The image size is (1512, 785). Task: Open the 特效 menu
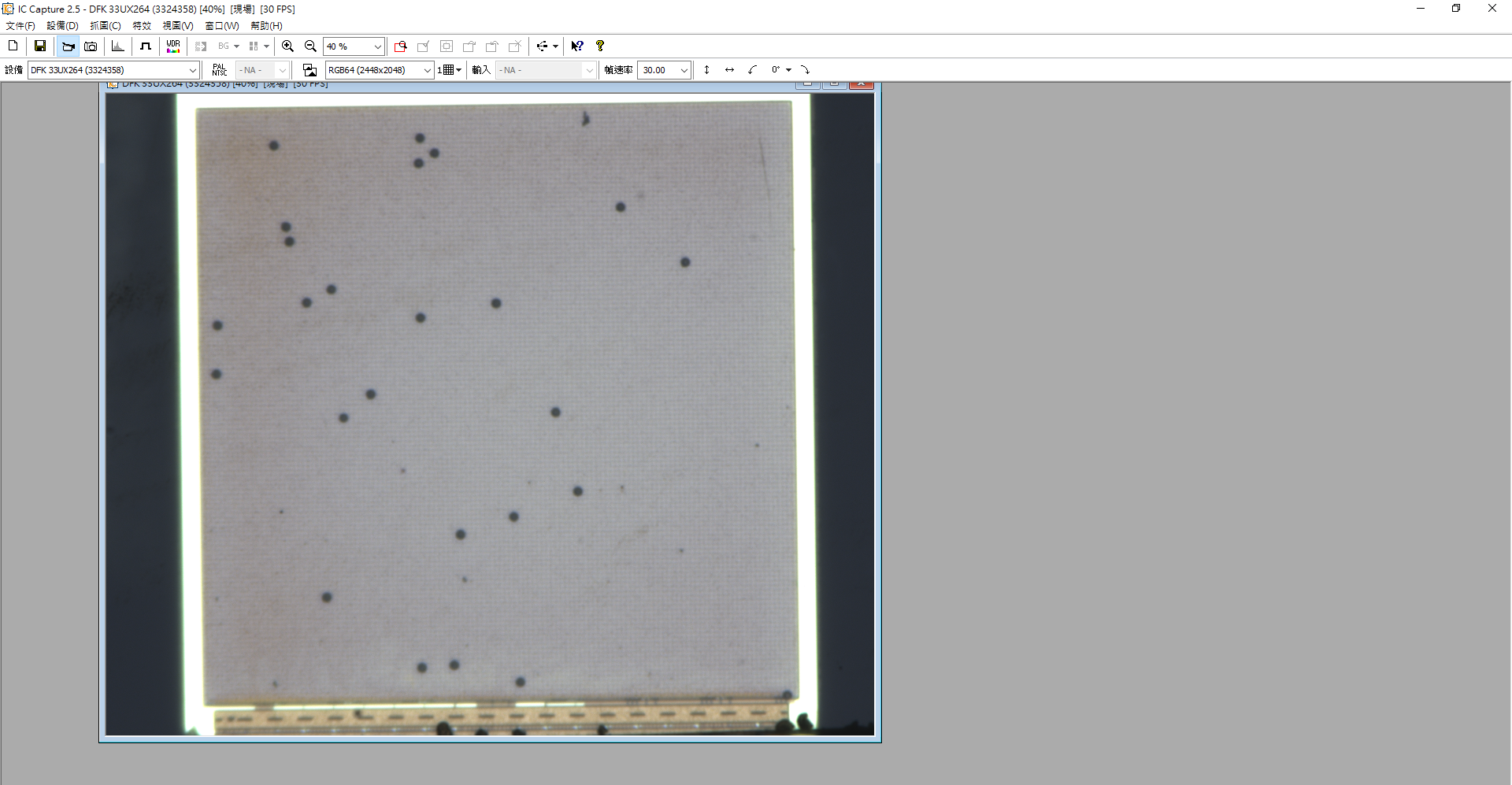142,25
